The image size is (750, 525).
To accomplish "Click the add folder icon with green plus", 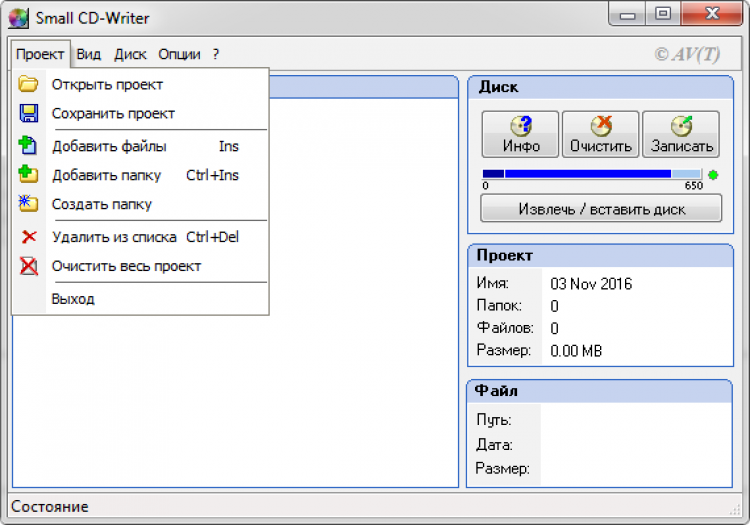I will pyautogui.click(x=28, y=174).
